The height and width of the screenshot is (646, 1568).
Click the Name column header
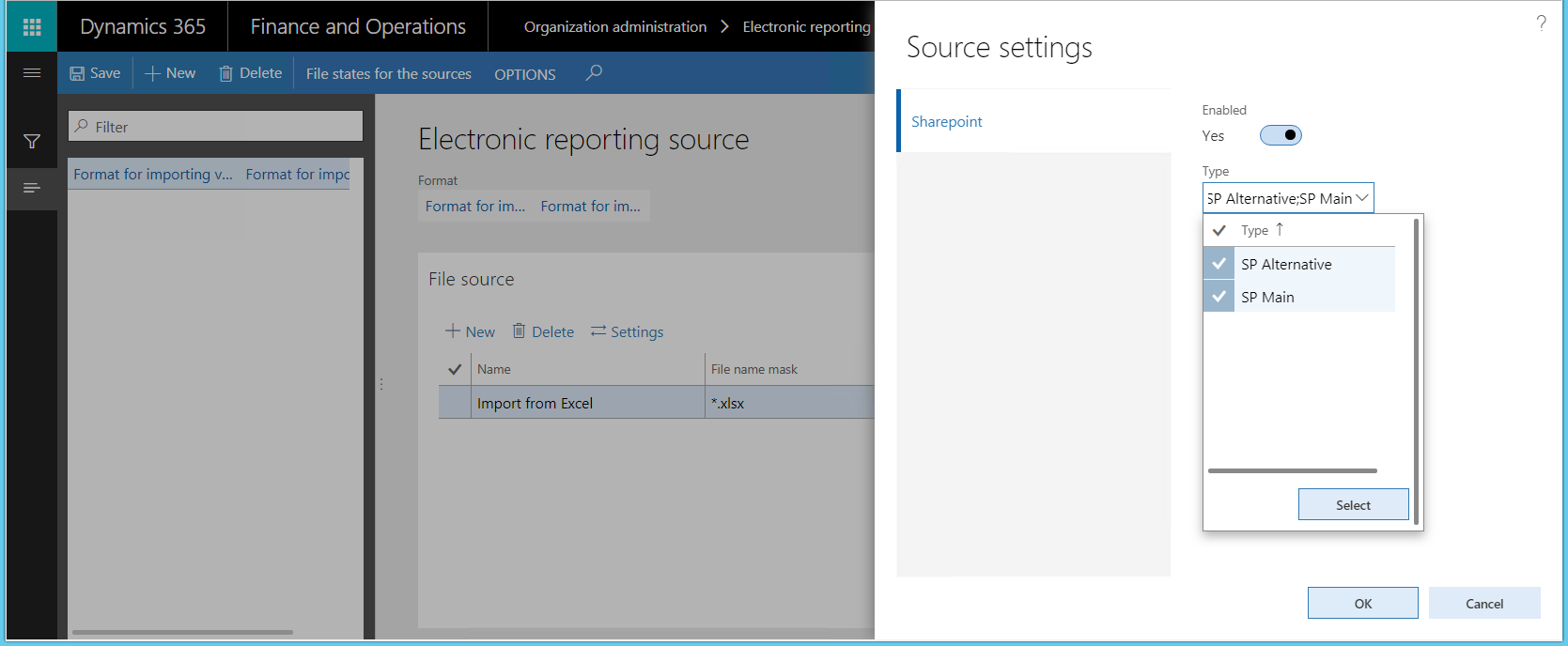point(587,369)
